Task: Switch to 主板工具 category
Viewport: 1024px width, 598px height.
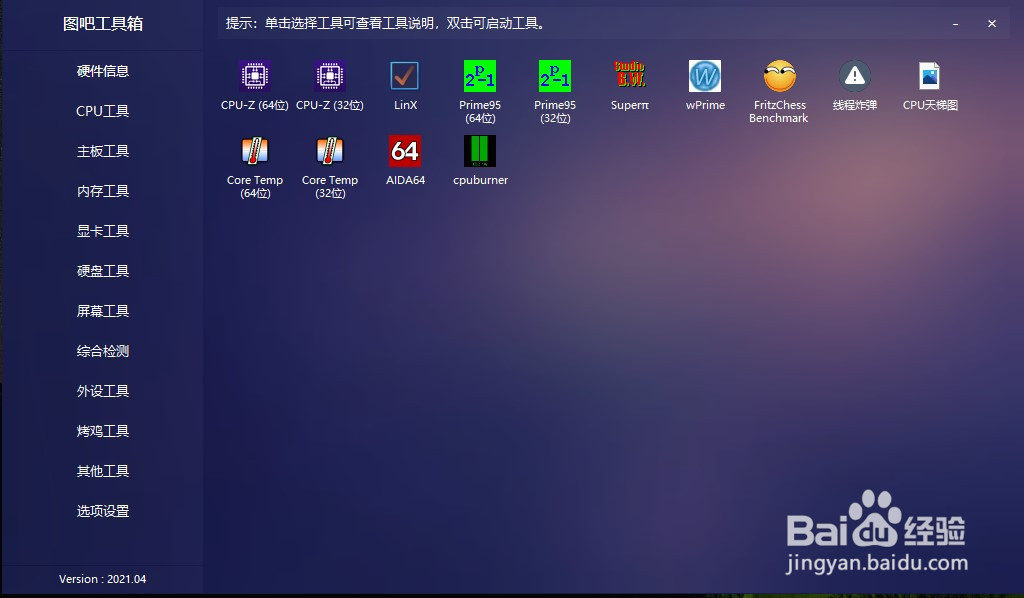Action: click(x=103, y=151)
